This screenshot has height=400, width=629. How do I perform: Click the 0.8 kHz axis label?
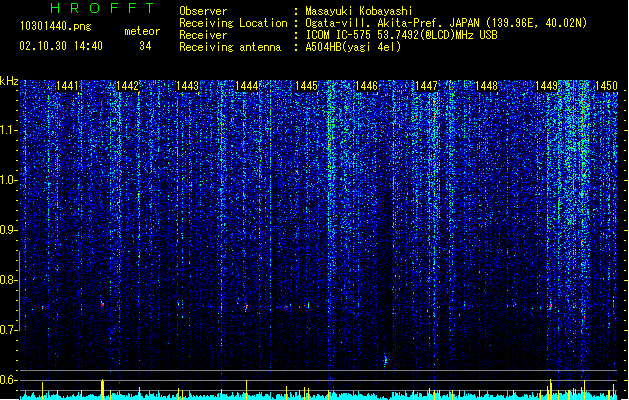[9, 280]
